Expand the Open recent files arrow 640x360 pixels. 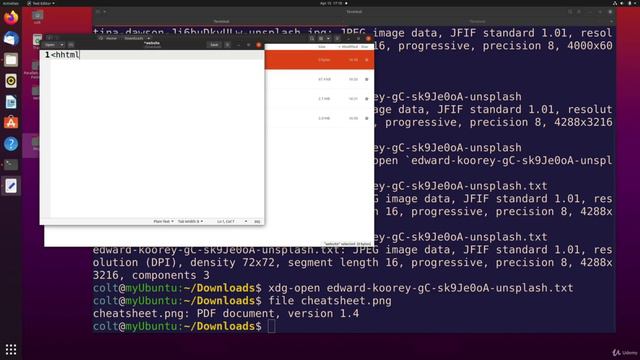click(62, 45)
